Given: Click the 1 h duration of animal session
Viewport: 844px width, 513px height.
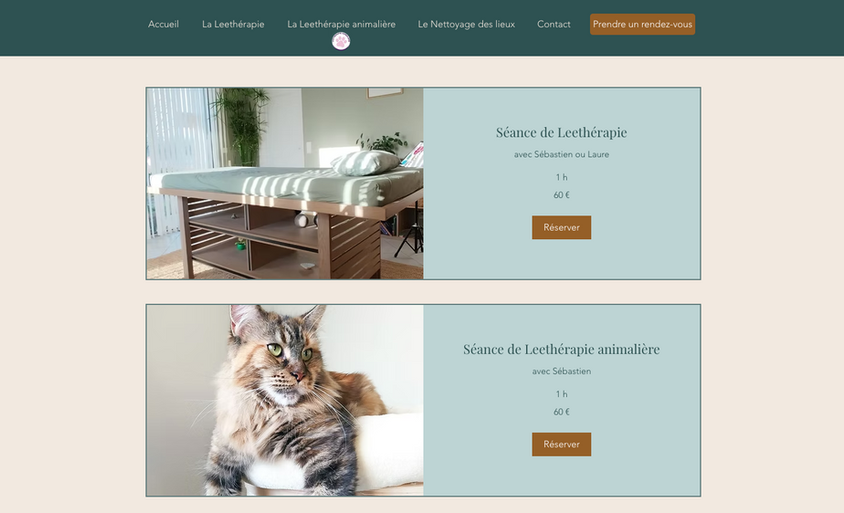Looking at the screenshot, I should tap(561, 395).
